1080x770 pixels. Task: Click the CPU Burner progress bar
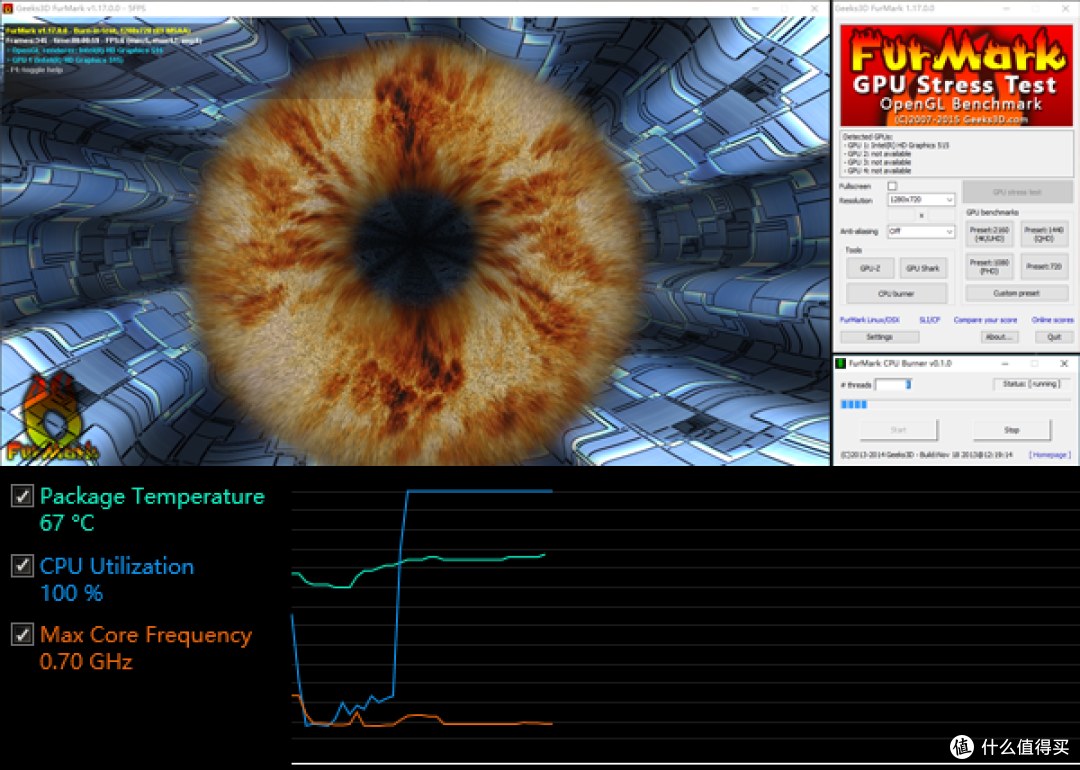point(956,404)
